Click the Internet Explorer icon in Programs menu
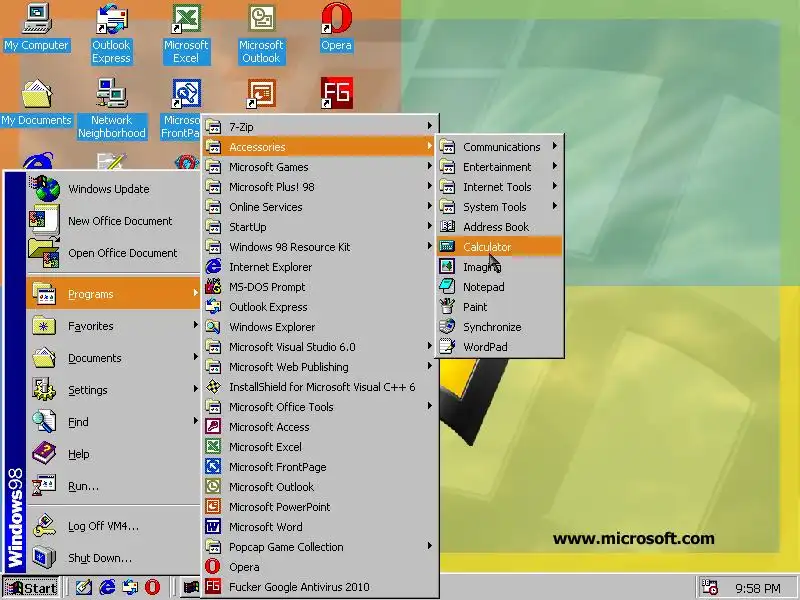 pos(213,266)
